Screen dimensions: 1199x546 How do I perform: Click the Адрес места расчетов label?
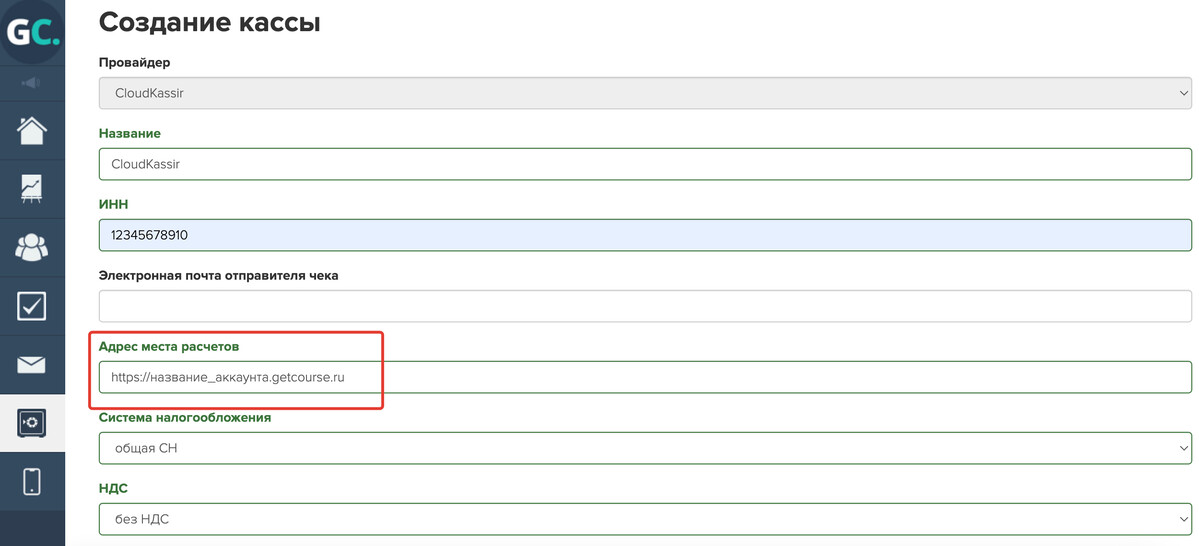click(x=169, y=346)
